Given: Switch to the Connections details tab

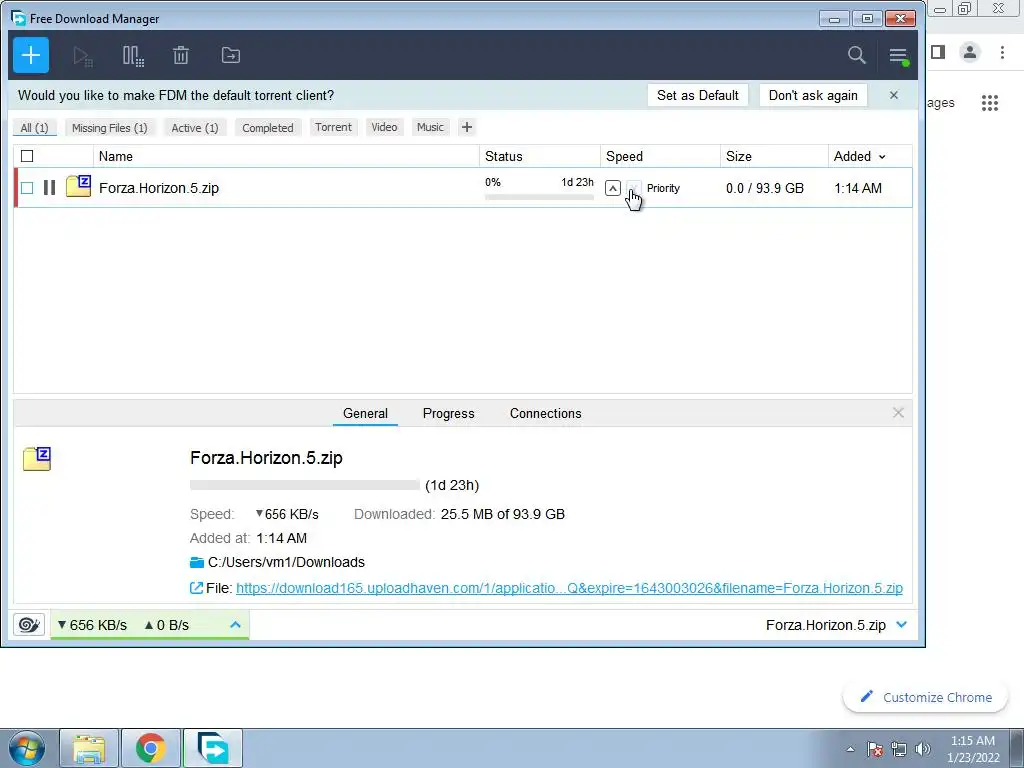Looking at the screenshot, I should (545, 413).
